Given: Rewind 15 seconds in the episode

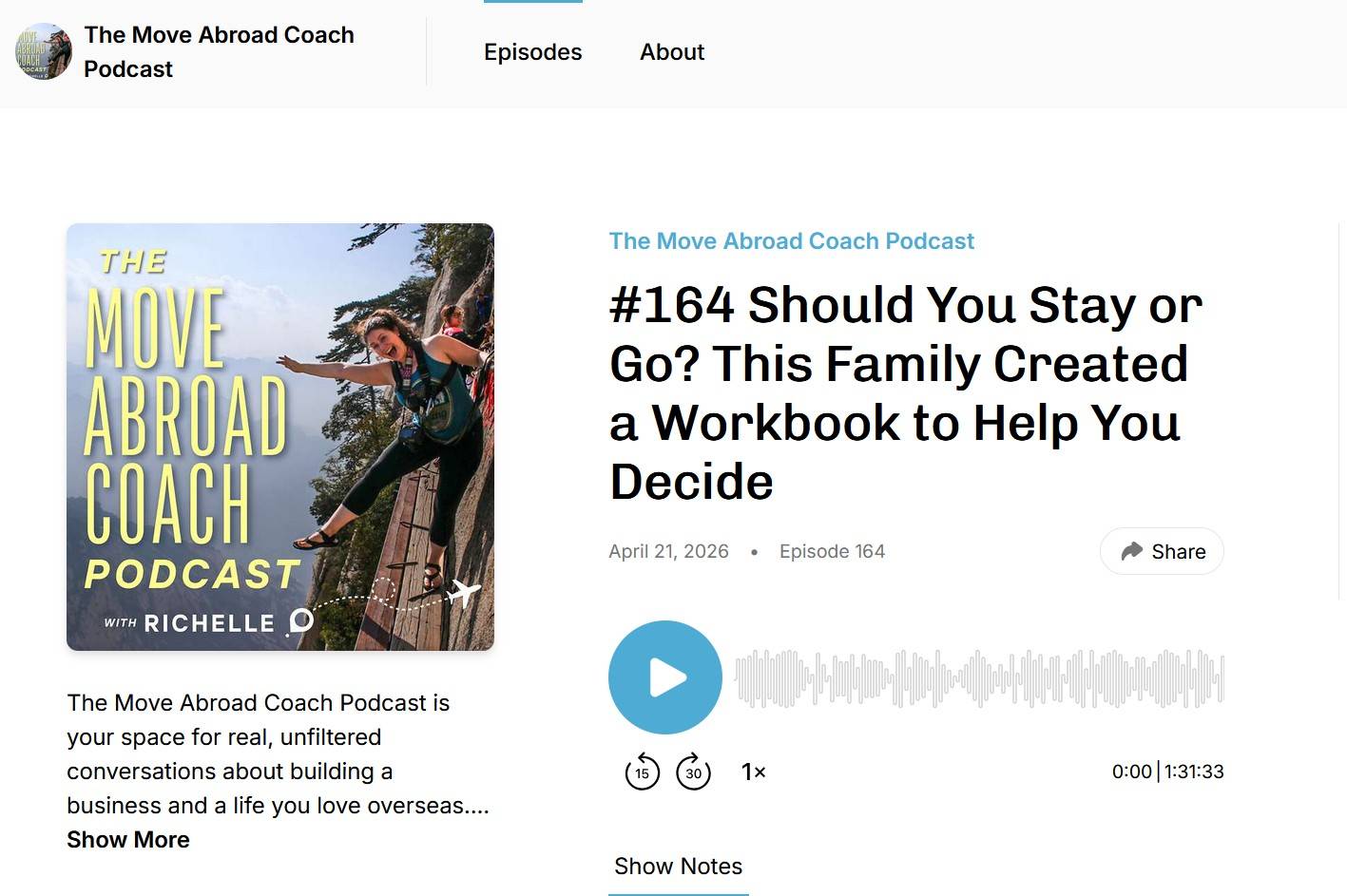Looking at the screenshot, I should (x=642, y=772).
